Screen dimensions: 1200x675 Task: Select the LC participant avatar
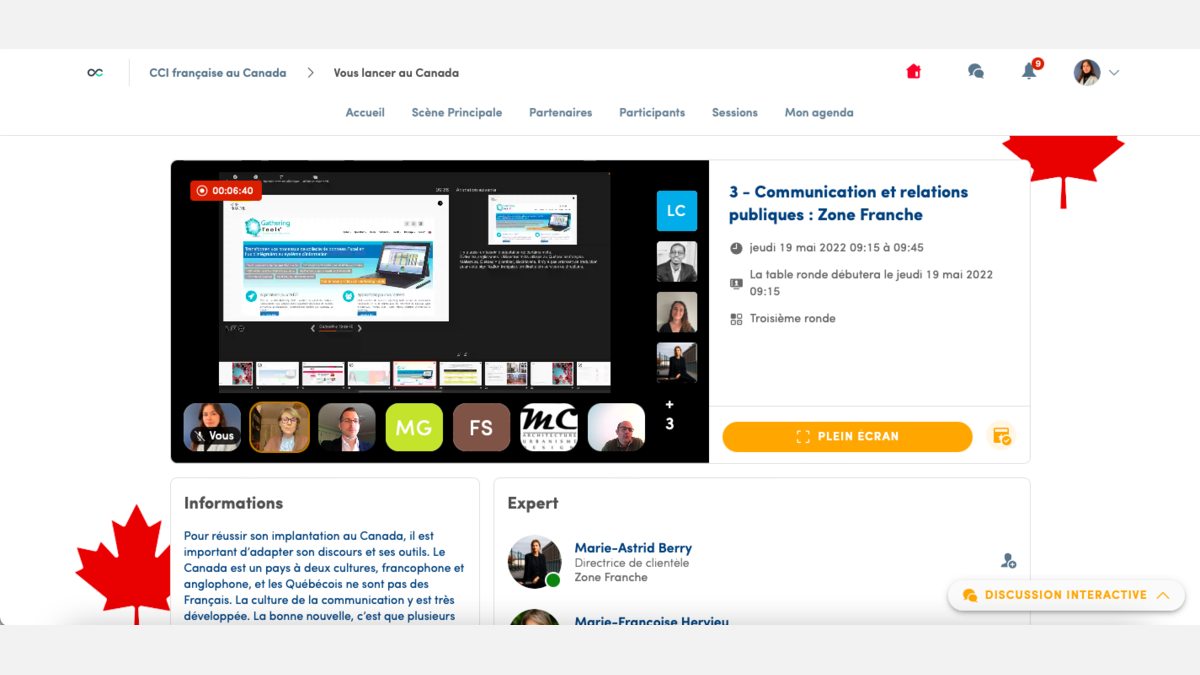(677, 211)
